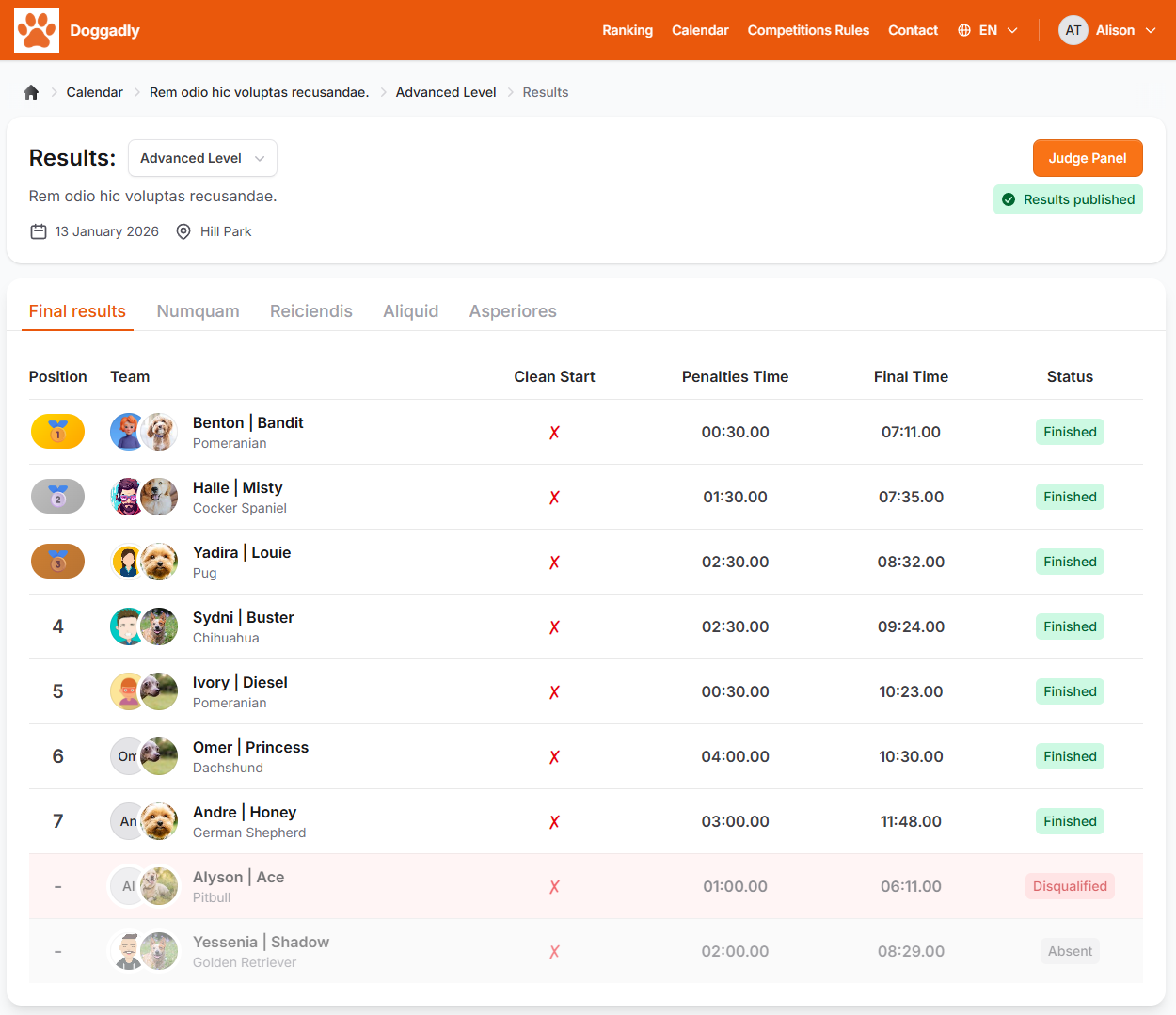Select the Asperiores tab
Viewport: 1176px width, 1015px height.
point(513,311)
